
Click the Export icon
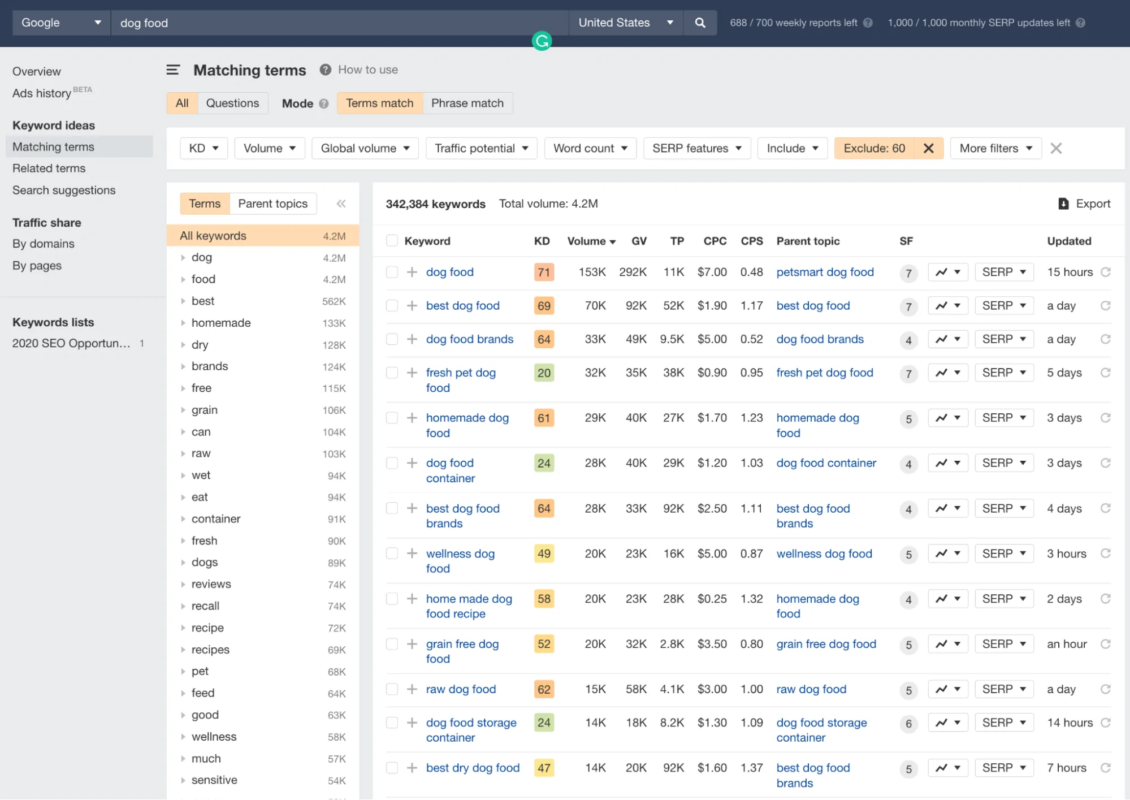point(1063,204)
